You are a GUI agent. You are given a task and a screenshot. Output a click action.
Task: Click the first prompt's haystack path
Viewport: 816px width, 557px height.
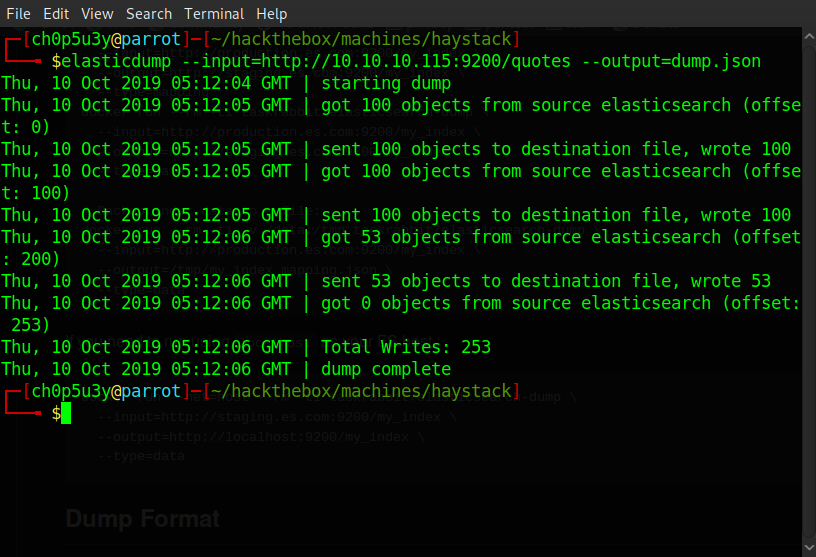click(x=361, y=40)
